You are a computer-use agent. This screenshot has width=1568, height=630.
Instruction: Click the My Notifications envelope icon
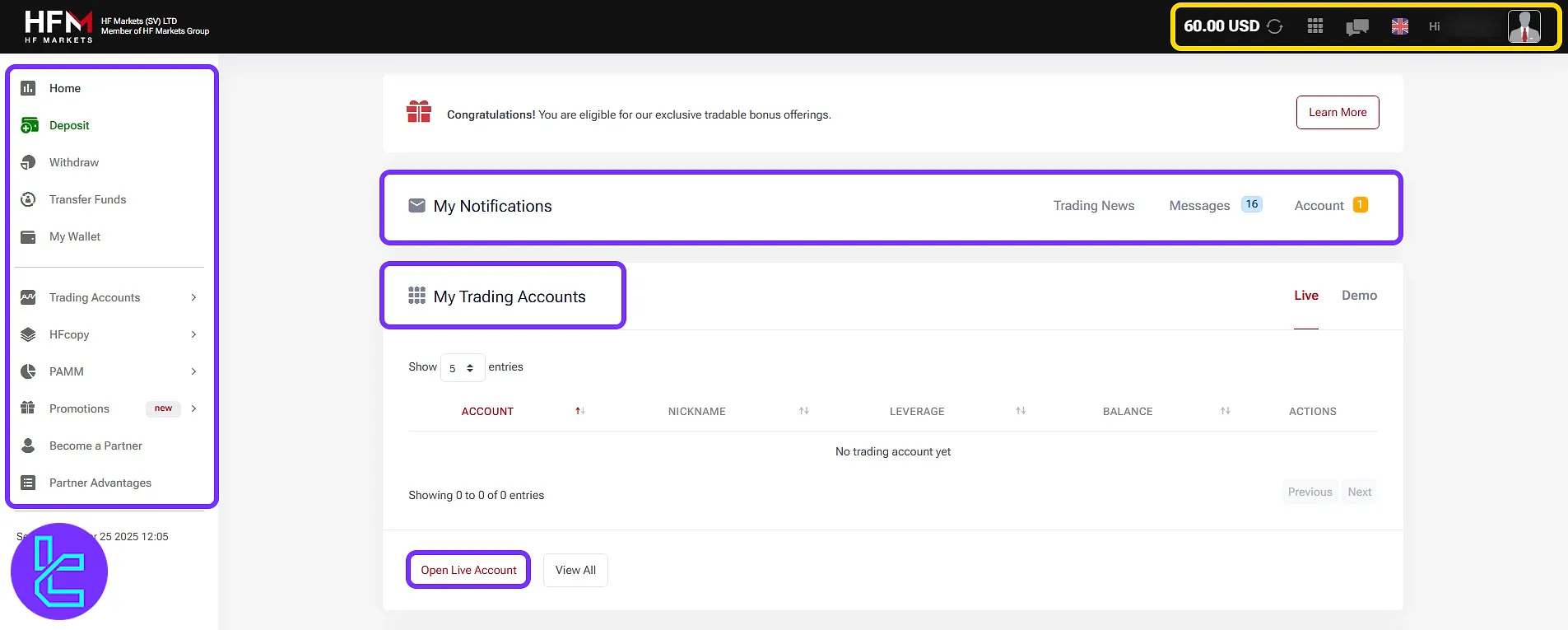pos(417,205)
